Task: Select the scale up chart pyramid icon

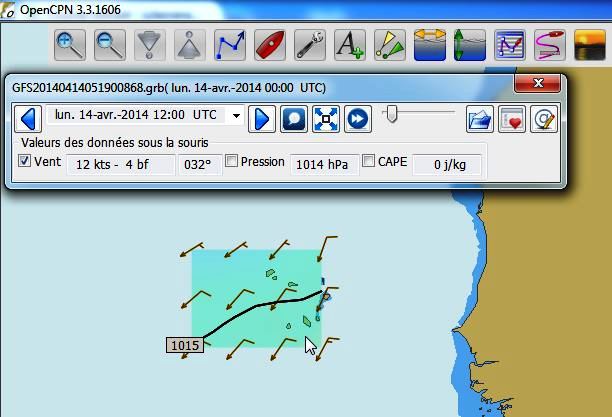Action: click(190, 45)
